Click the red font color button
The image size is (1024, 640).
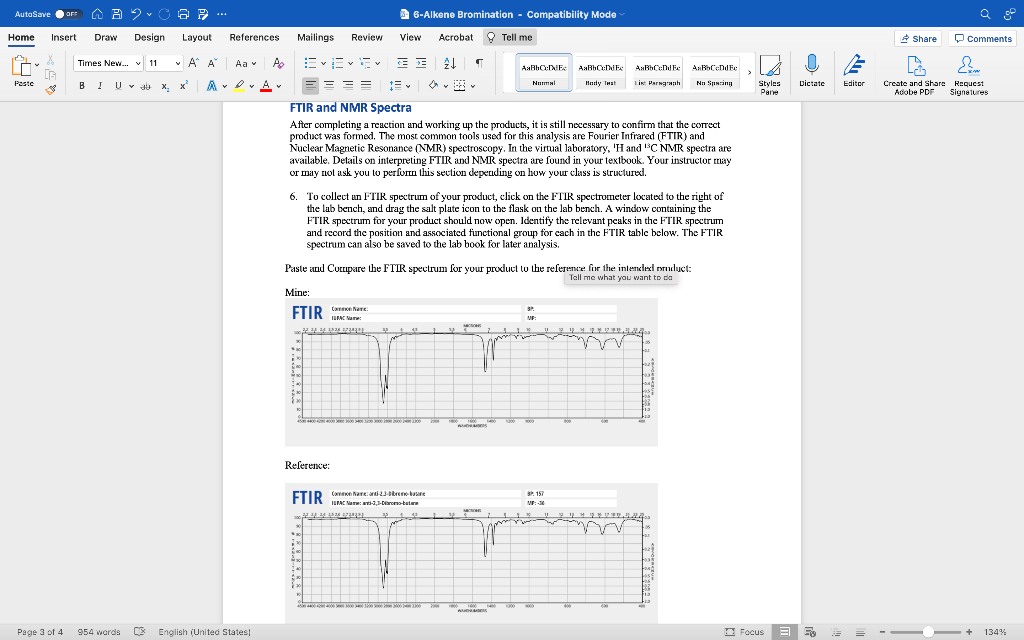266,86
